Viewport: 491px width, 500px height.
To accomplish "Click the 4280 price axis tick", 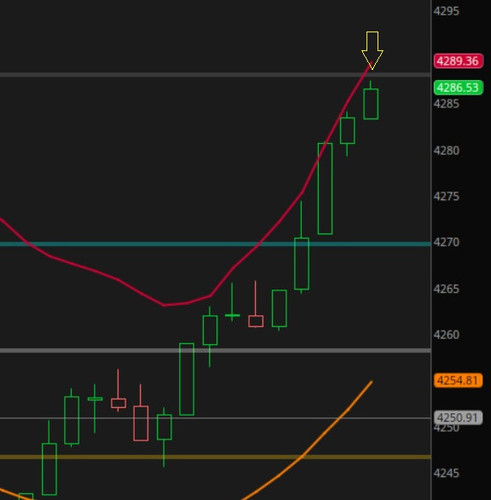I will point(446,151).
